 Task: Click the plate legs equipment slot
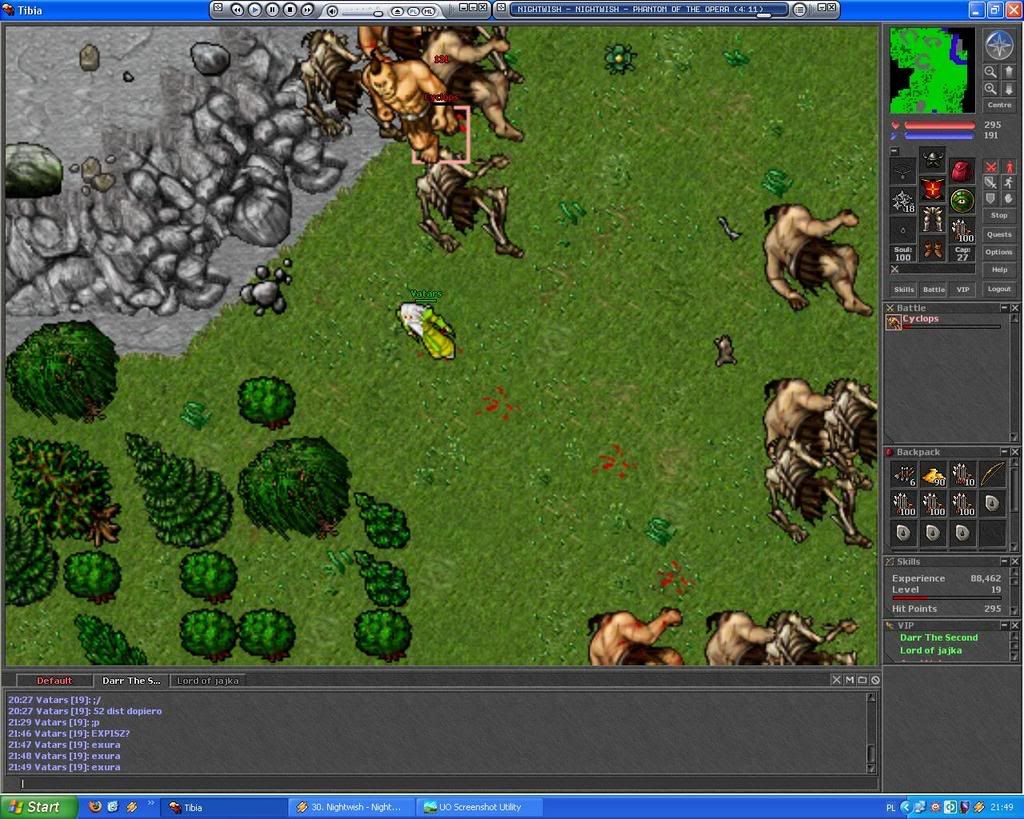tap(933, 219)
